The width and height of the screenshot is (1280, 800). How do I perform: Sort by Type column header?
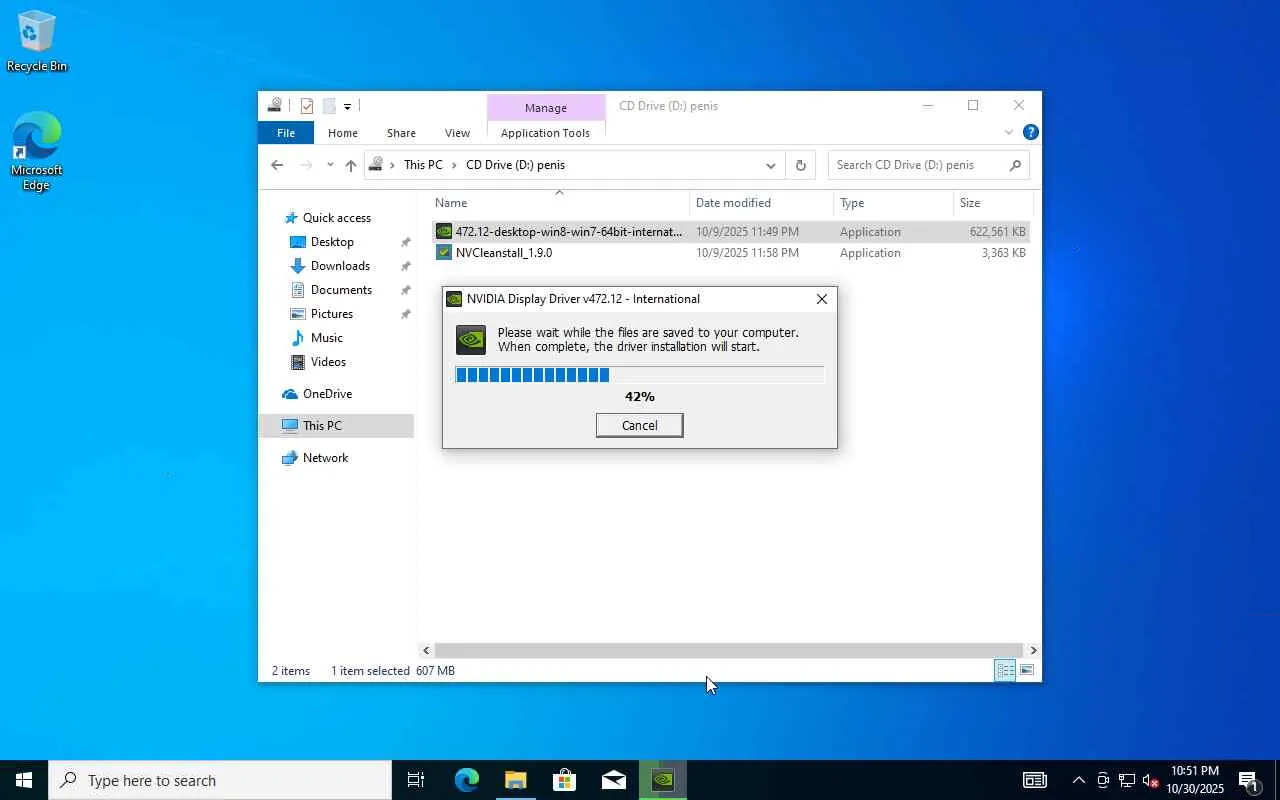tap(893, 203)
